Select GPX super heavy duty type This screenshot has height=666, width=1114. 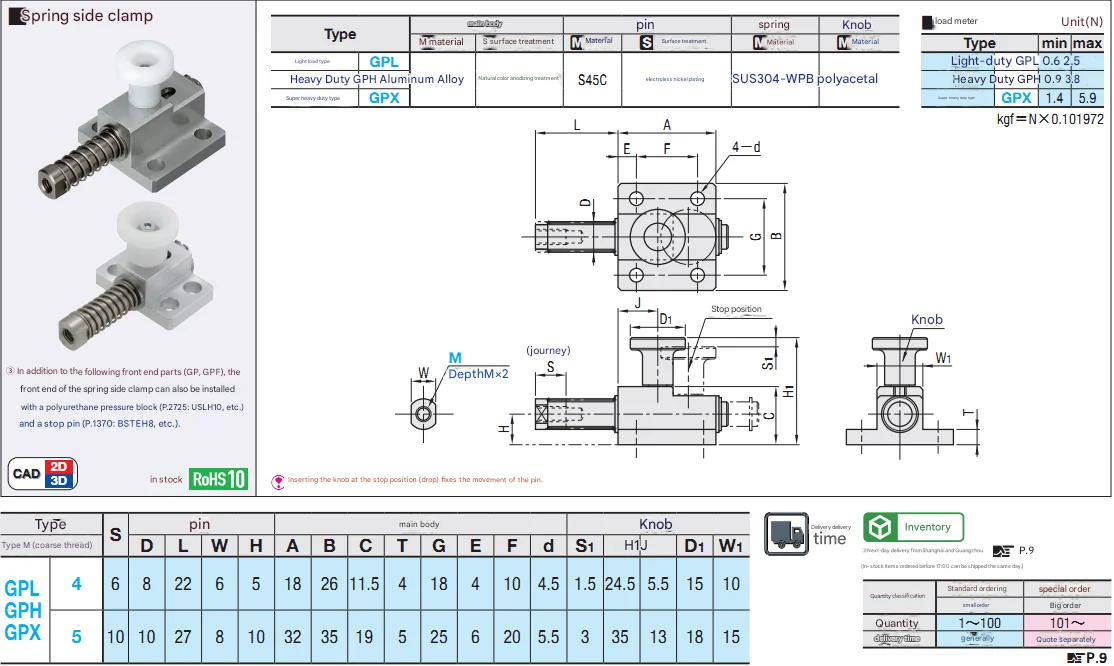pos(384,98)
